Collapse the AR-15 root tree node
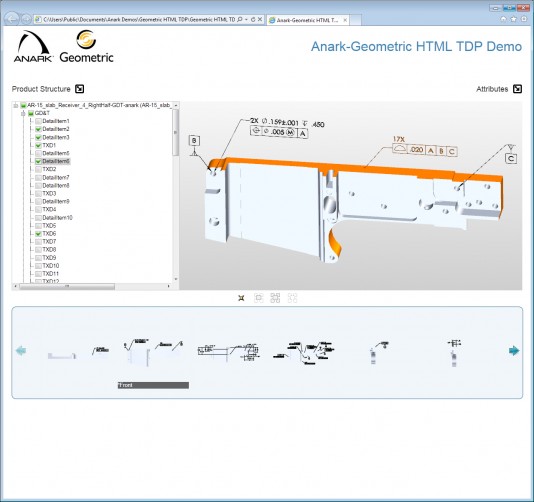Image resolution: width=534 pixels, height=502 pixels. 16,105
